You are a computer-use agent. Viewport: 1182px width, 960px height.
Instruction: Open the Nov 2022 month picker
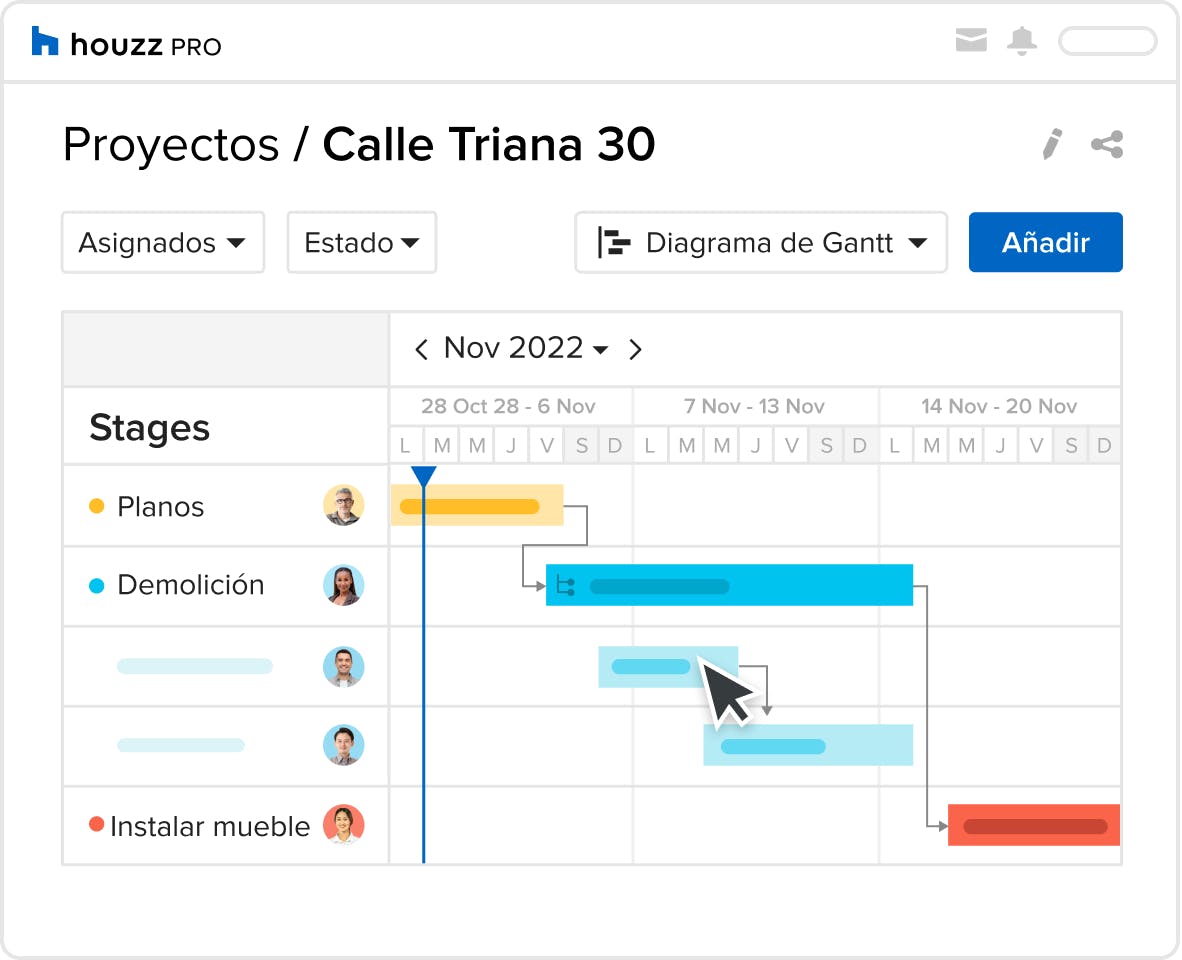pyautogui.click(x=525, y=348)
